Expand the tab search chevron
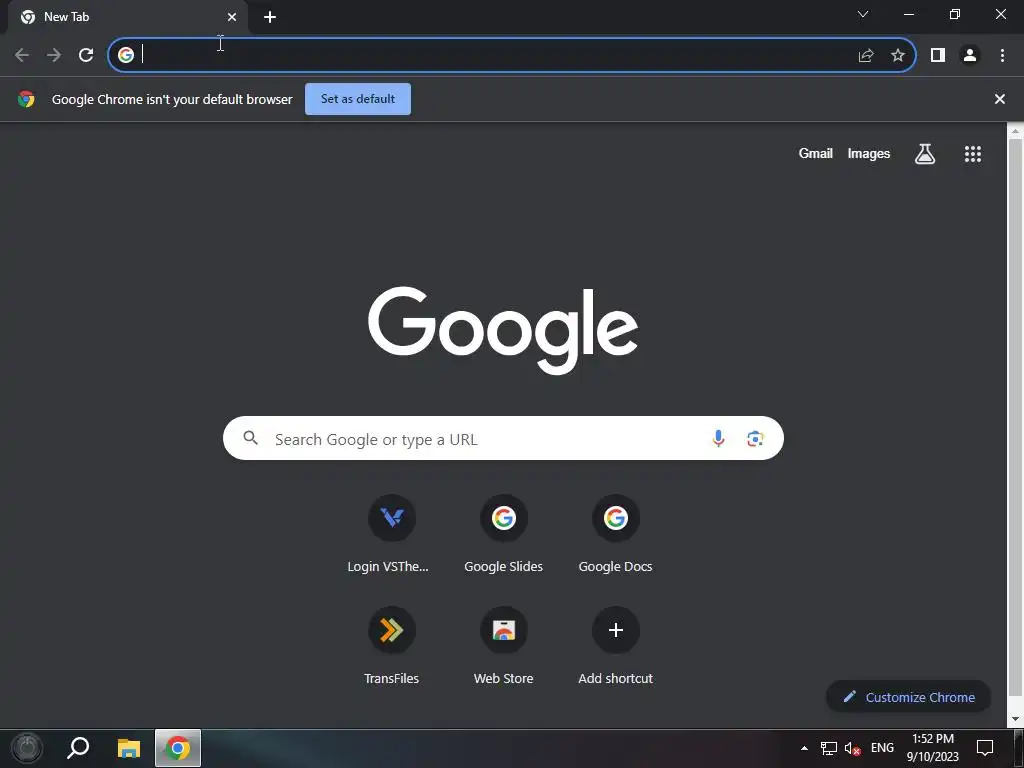 tap(863, 14)
